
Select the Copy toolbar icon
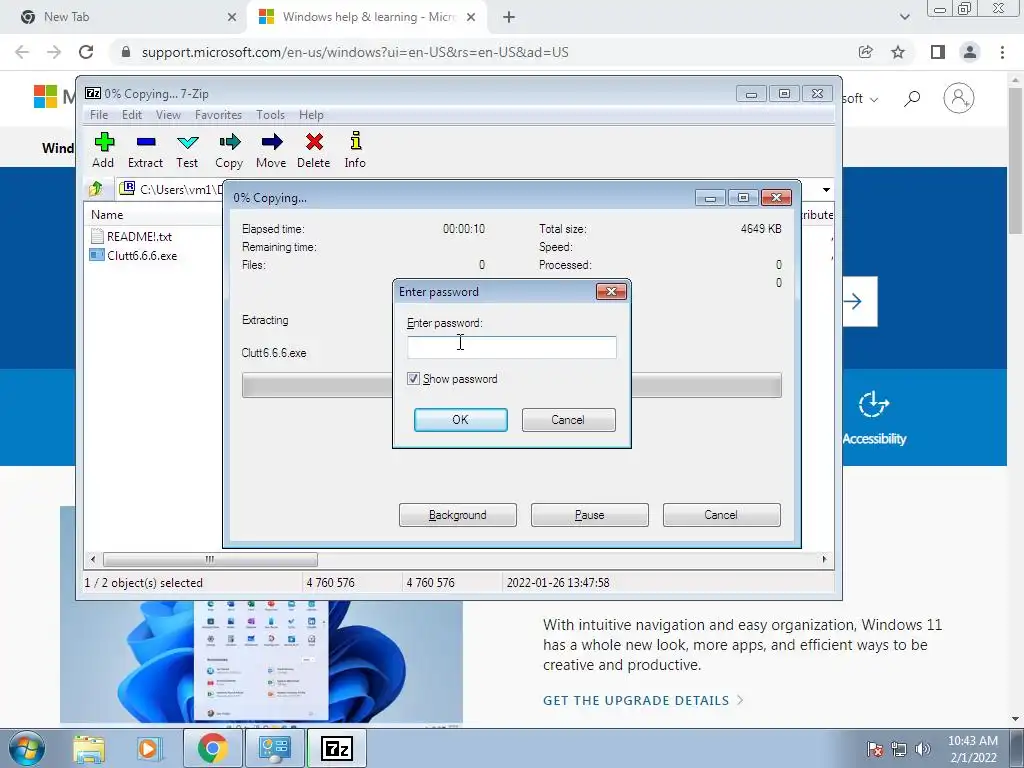tap(229, 150)
